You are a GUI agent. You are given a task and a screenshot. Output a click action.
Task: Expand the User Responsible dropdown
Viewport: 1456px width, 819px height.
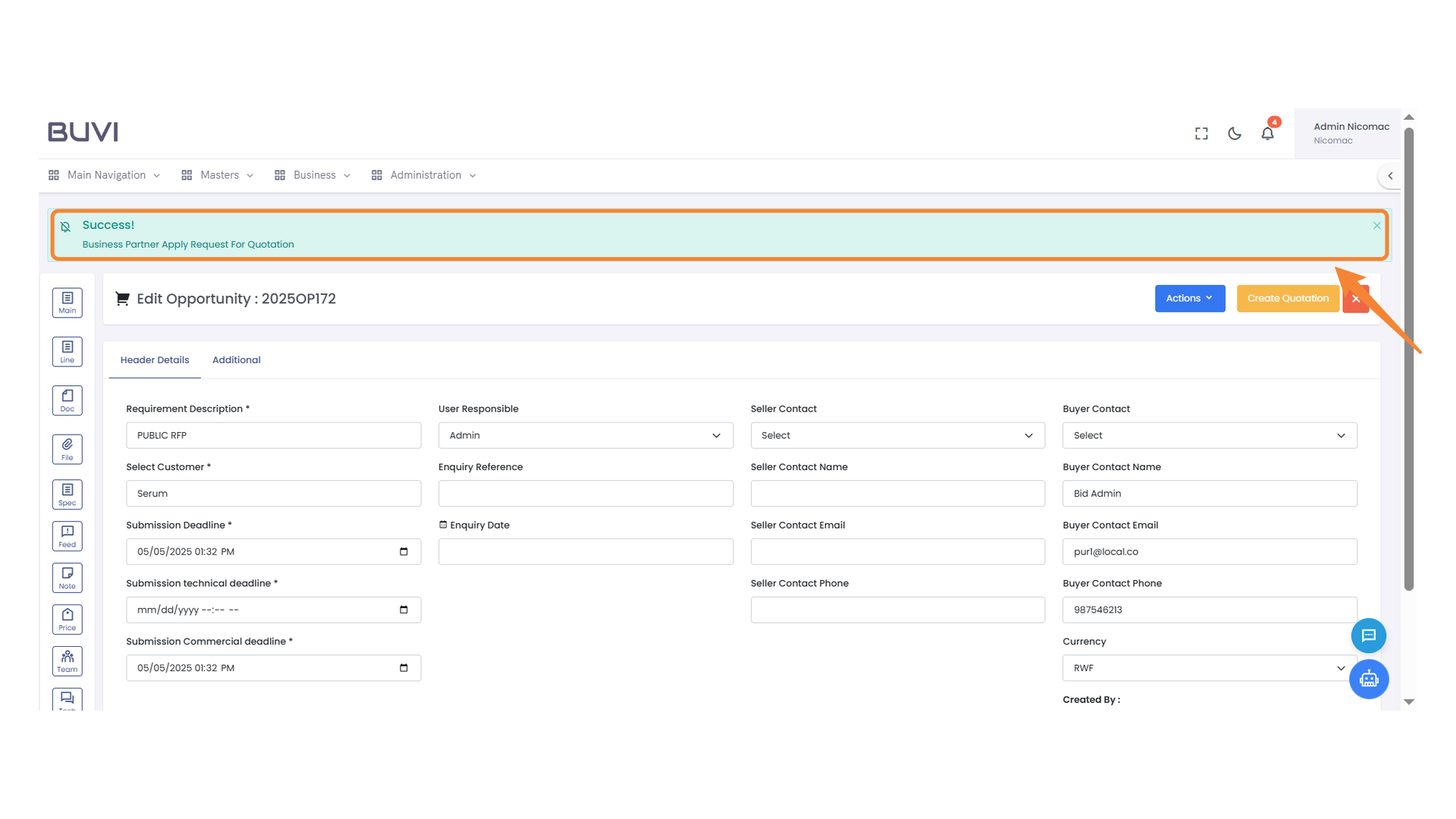click(x=585, y=435)
